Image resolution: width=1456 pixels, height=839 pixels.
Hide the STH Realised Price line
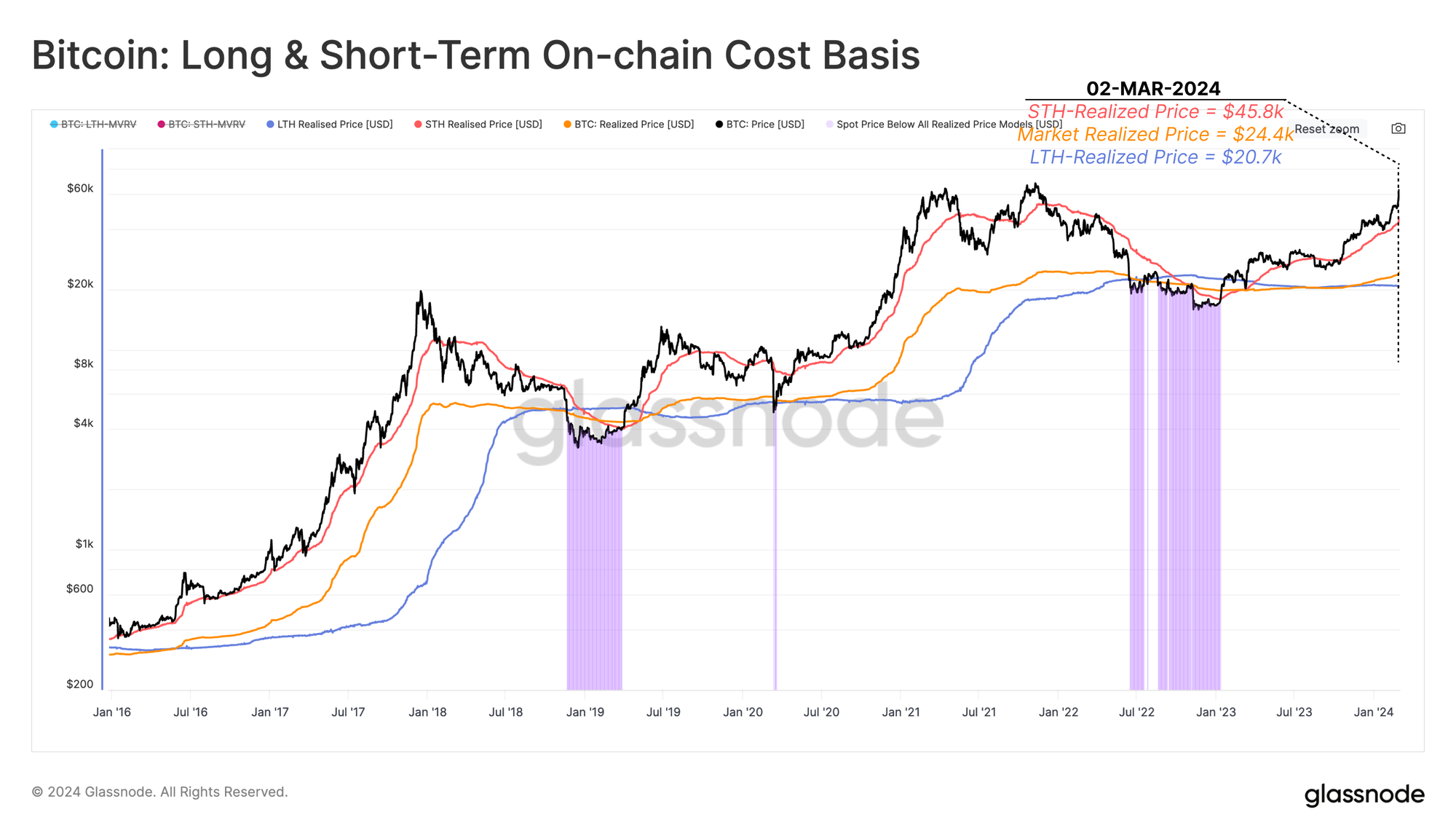pos(479,125)
